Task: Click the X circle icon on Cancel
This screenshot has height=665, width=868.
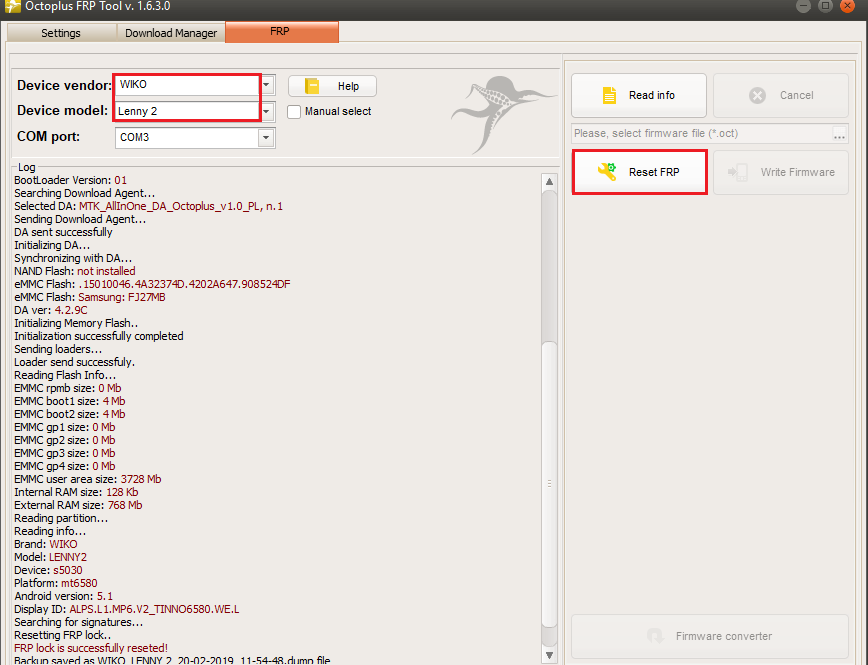Action: pyautogui.click(x=757, y=95)
